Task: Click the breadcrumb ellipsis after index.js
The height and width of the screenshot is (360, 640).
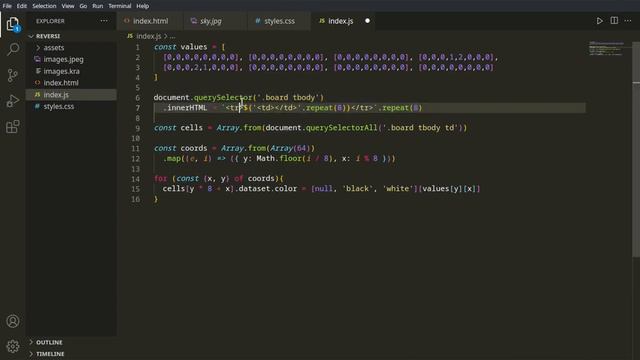Action: 173,36
